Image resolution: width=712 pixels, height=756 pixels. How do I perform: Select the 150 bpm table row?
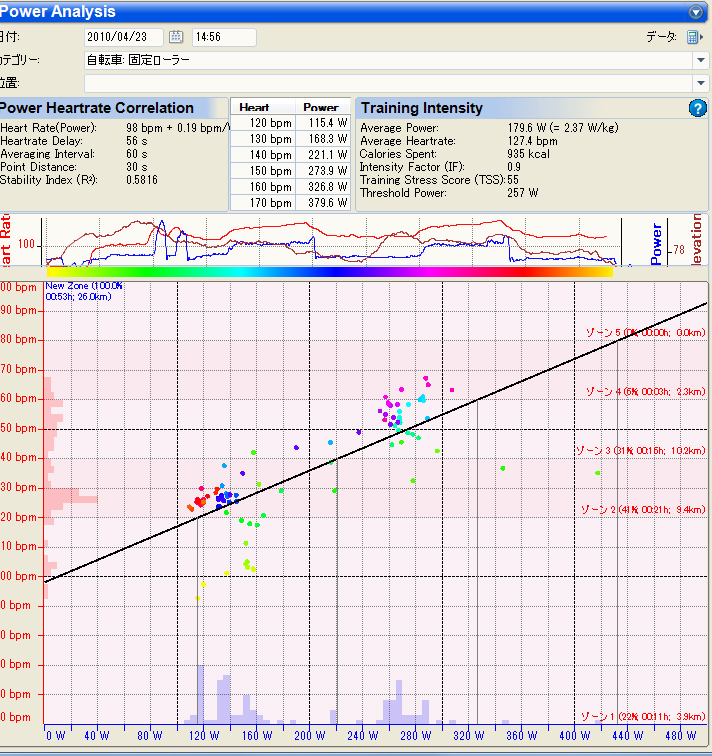[x=291, y=171]
